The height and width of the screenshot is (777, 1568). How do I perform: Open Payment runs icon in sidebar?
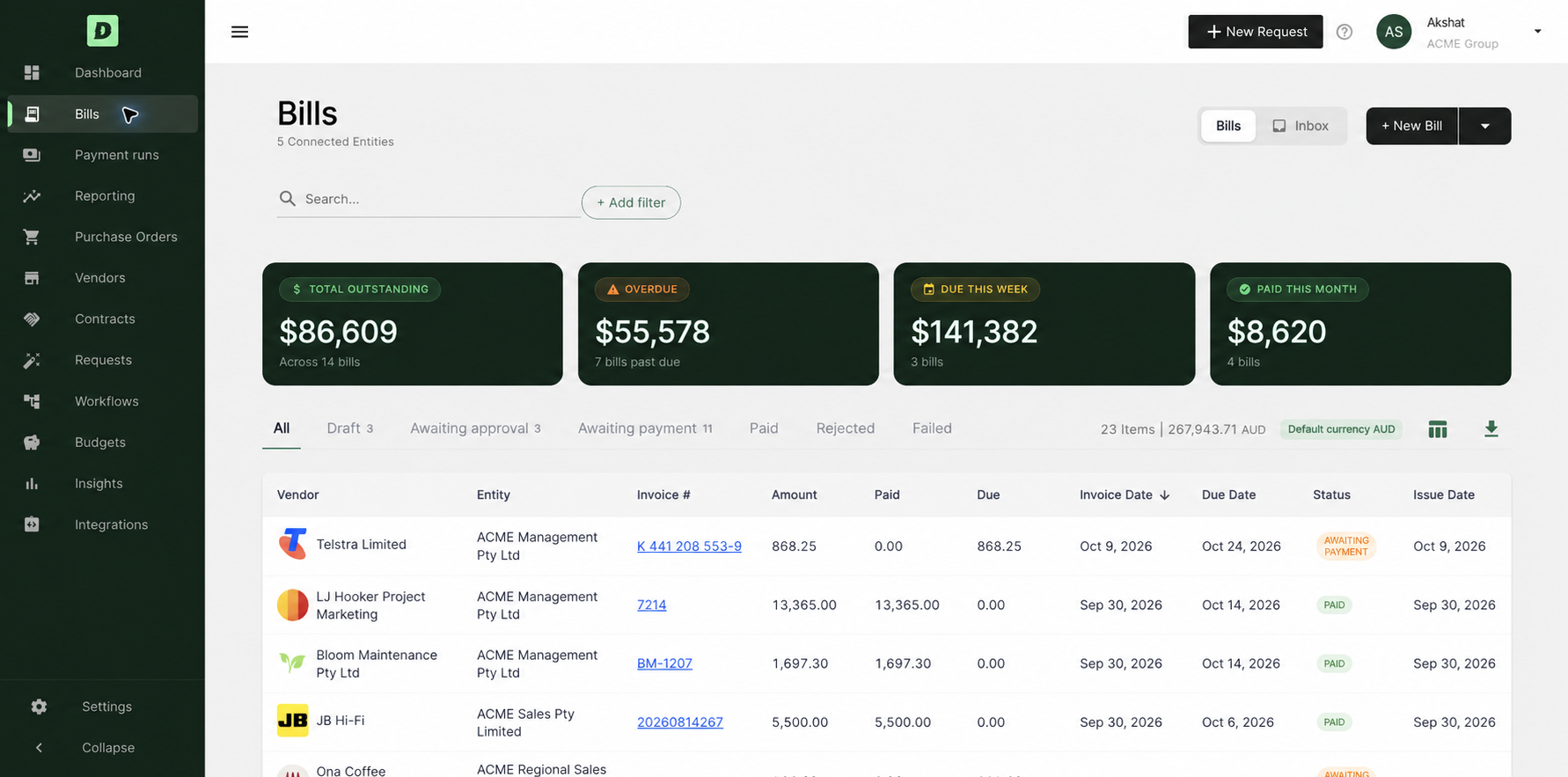pos(32,155)
